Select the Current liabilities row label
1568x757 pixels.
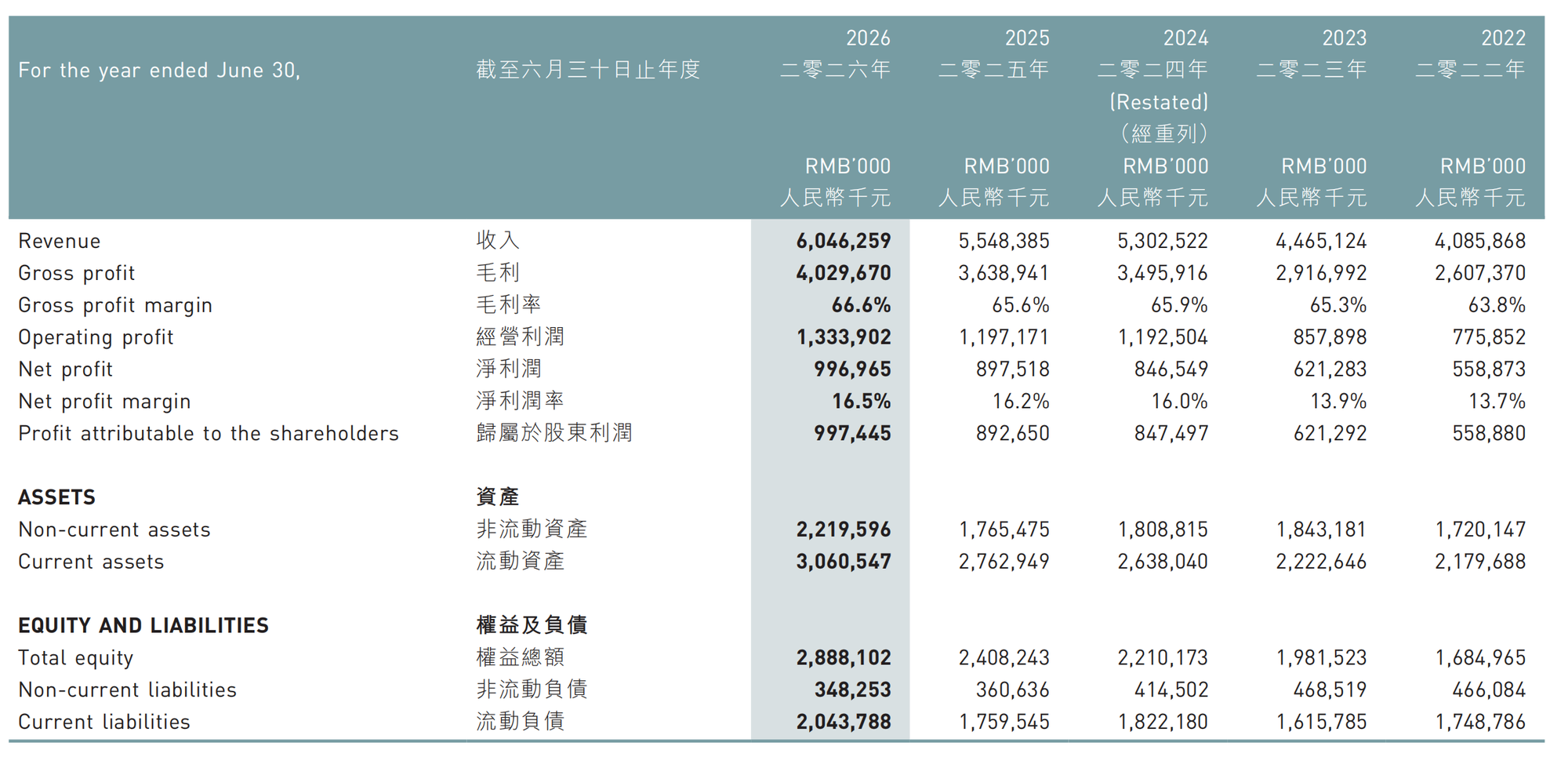(104, 722)
